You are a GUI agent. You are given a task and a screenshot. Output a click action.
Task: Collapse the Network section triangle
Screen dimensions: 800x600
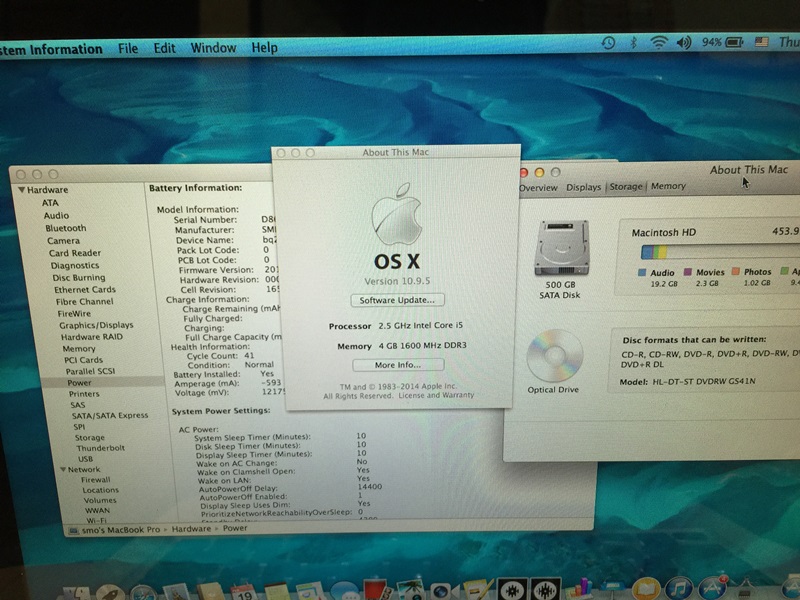coord(63,469)
